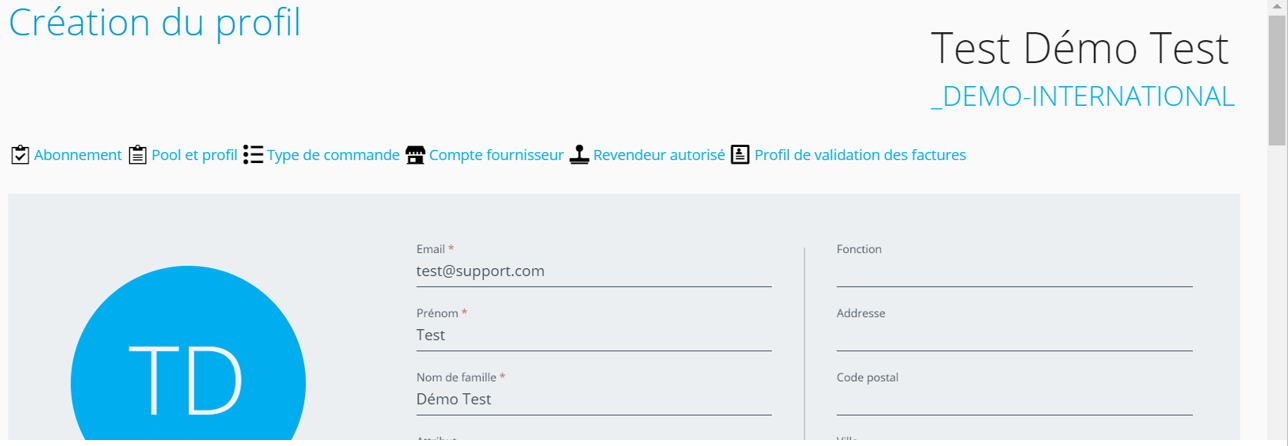
Task: Click the TD profile avatar circle
Action: coord(188,380)
